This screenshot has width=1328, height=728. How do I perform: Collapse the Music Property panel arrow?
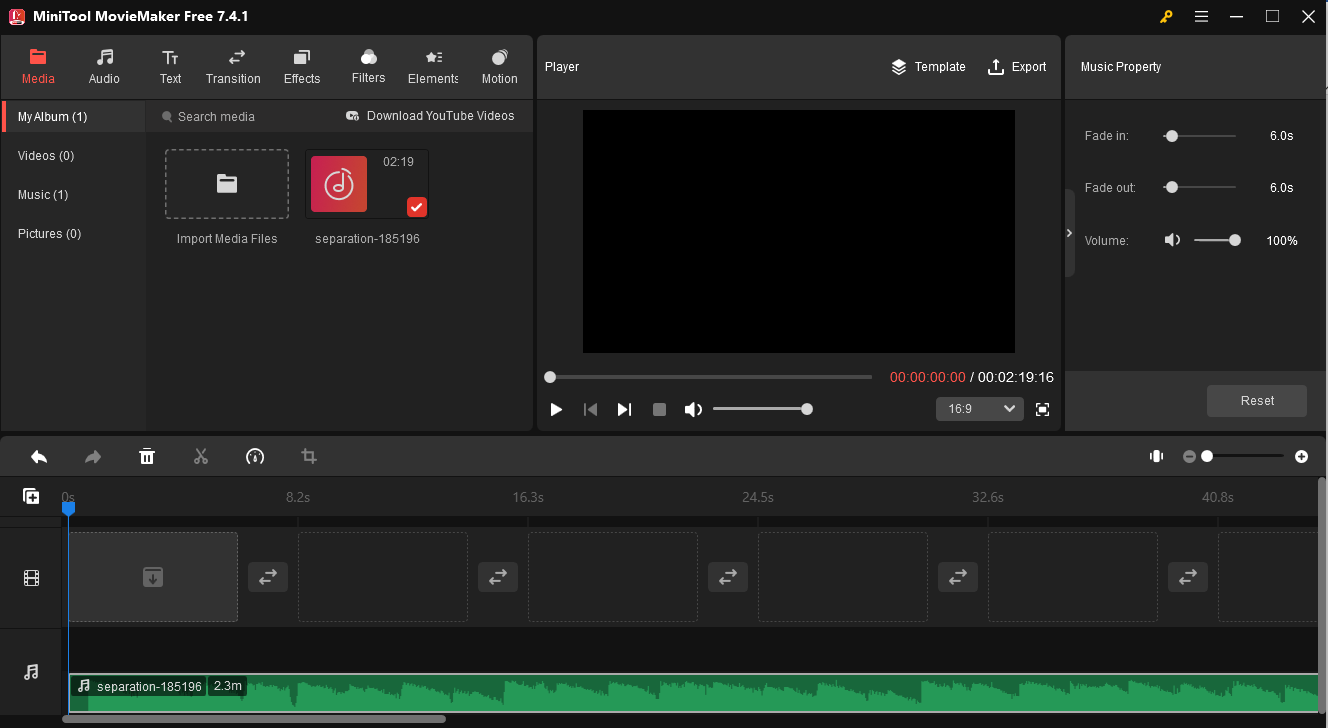pos(1069,233)
